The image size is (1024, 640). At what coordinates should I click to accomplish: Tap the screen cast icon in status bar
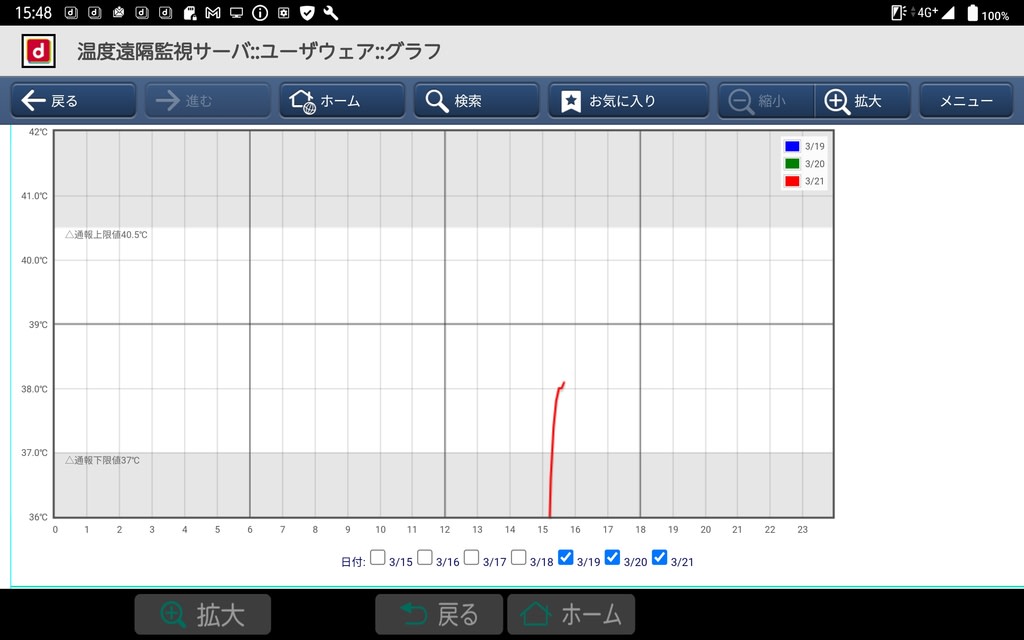[x=236, y=12]
